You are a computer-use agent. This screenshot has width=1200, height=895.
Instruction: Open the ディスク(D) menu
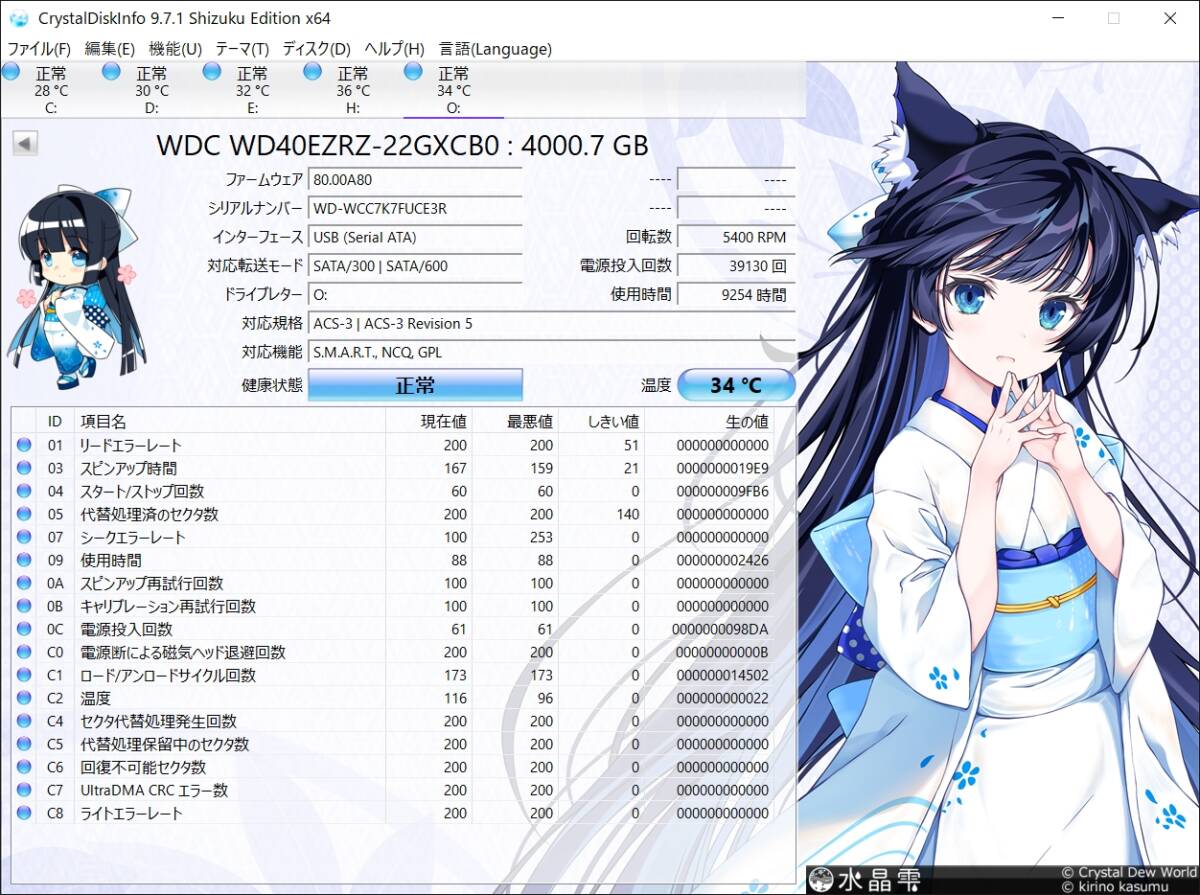pyautogui.click(x=316, y=49)
